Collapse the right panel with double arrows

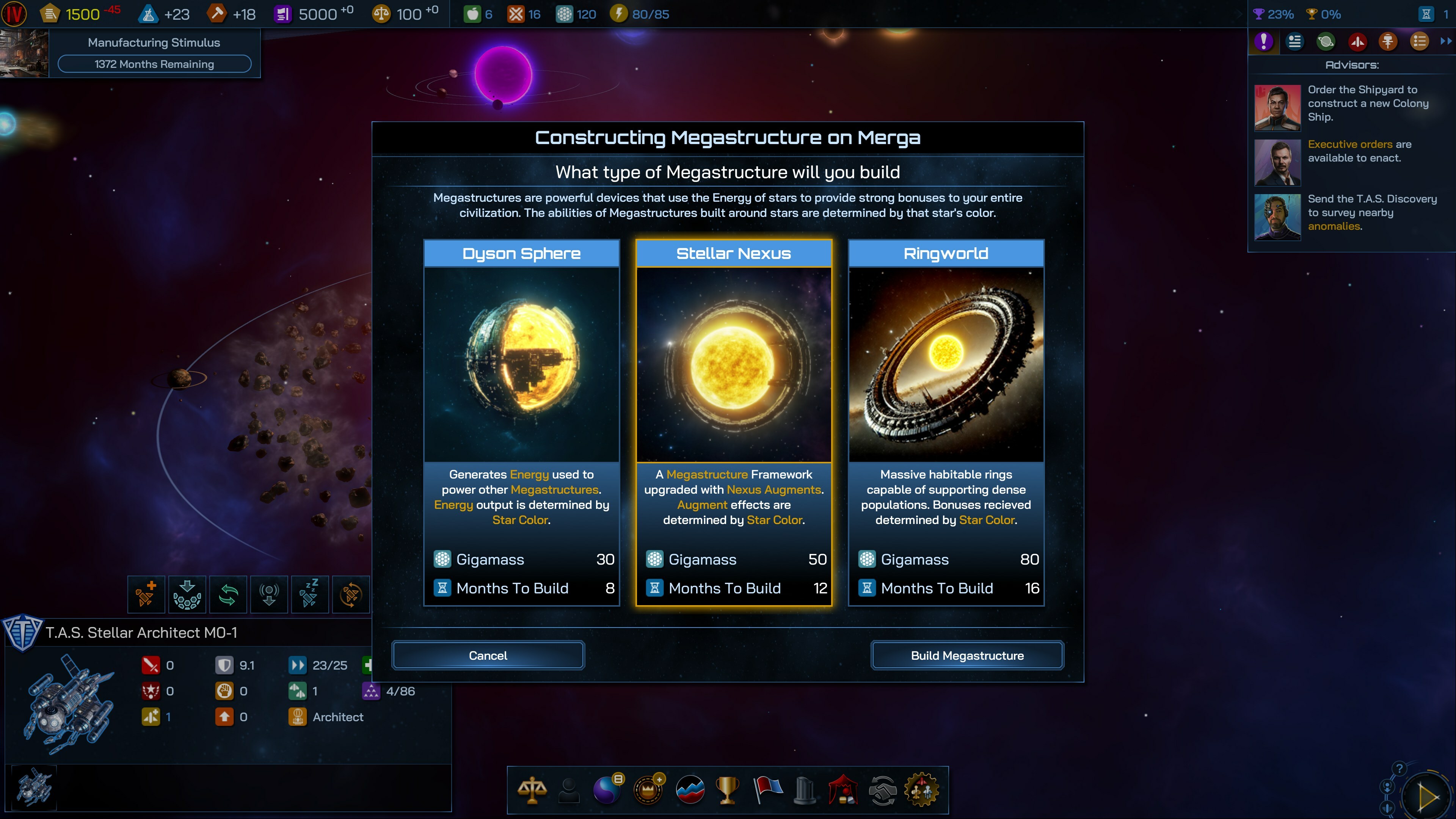(x=1445, y=41)
